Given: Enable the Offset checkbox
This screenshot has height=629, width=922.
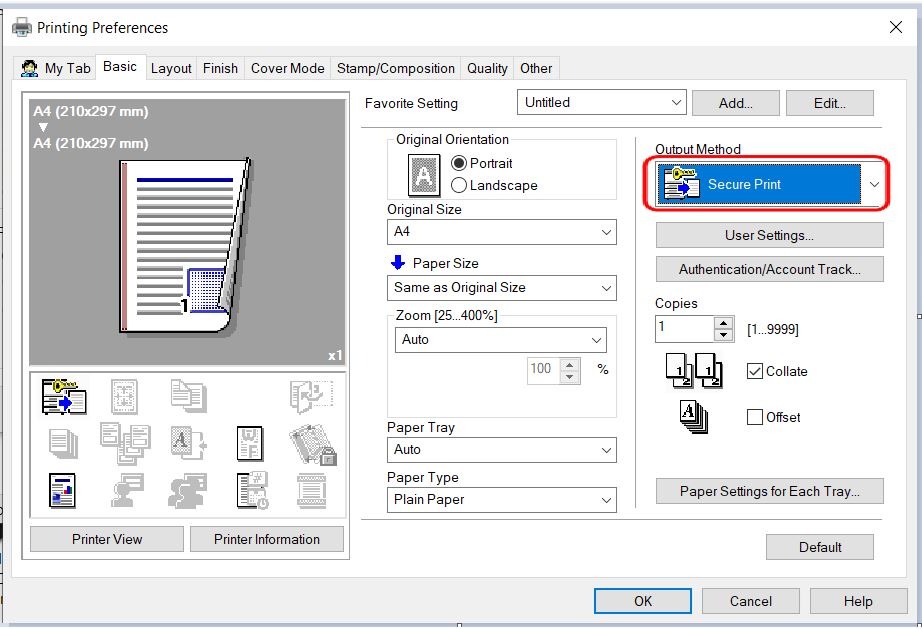Looking at the screenshot, I should [755, 417].
